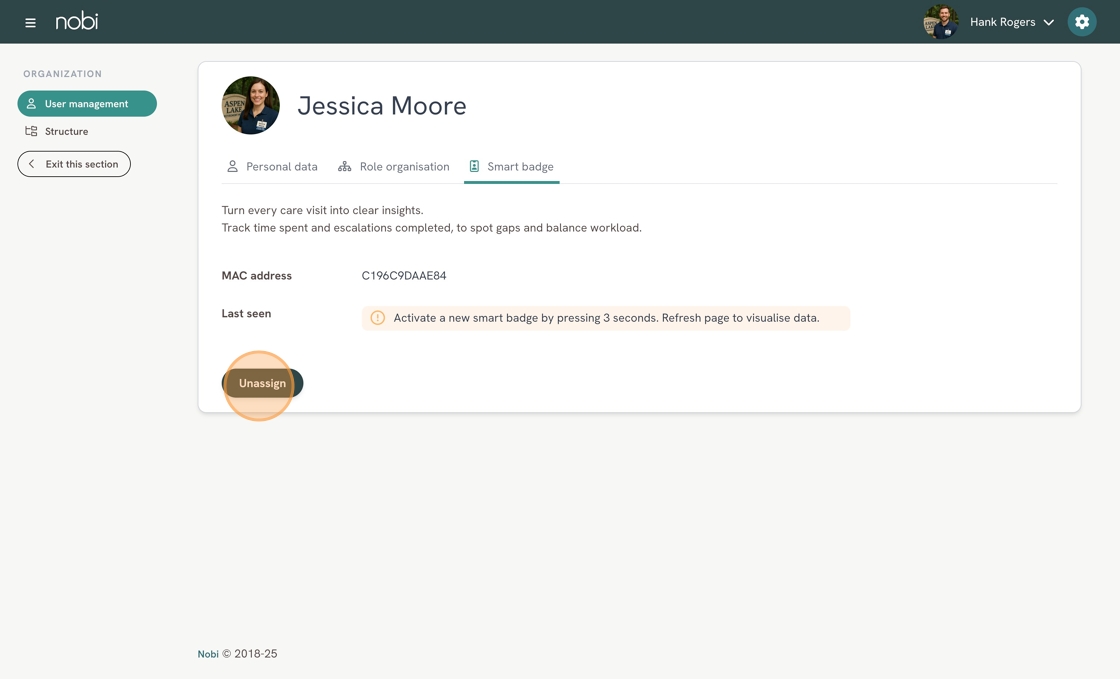
Task: Click Hank Rogers profile avatar
Action: 940,22
